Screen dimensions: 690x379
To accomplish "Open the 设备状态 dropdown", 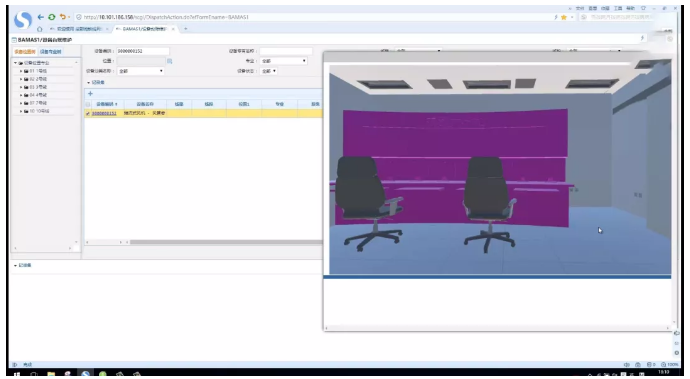I will 268,71.
